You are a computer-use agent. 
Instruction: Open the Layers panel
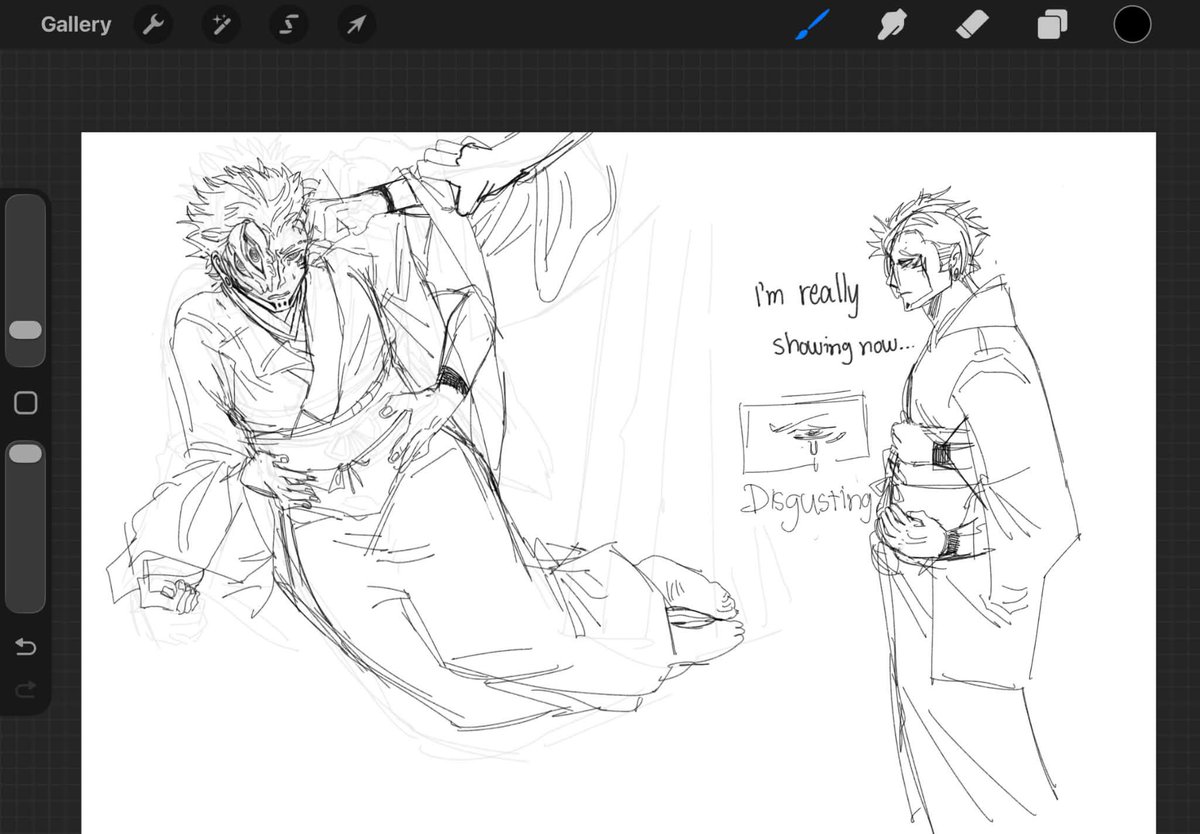[1052, 25]
